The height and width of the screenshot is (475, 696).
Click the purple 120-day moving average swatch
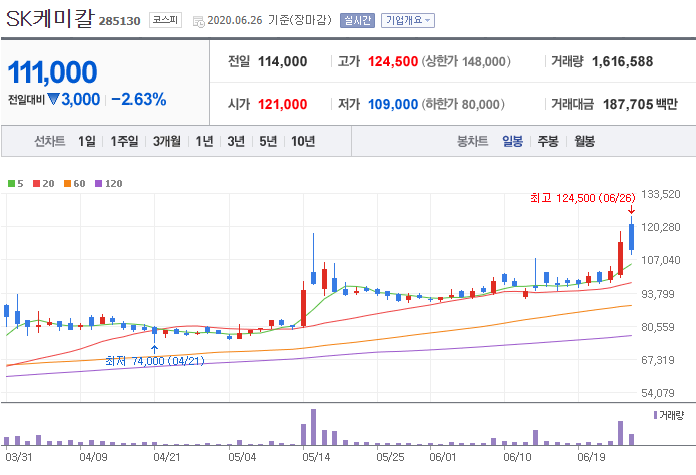point(99,183)
